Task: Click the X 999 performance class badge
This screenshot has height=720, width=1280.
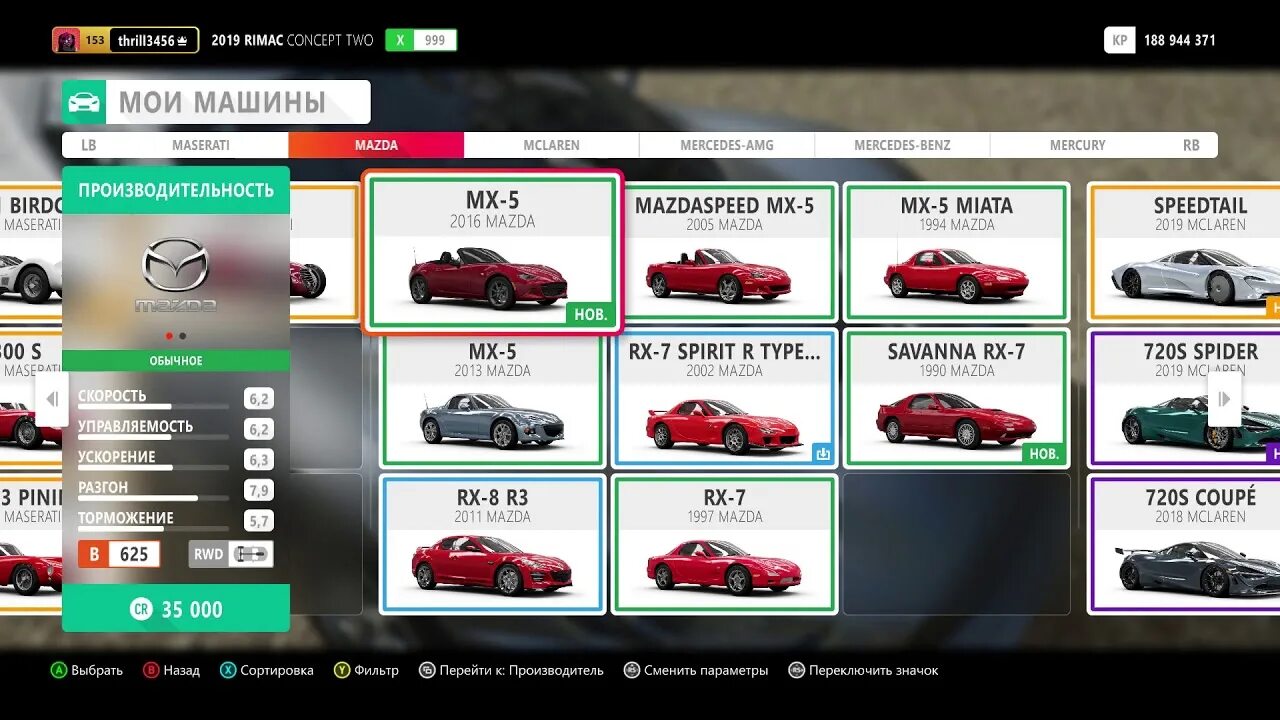Action: (x=421, y=40)
